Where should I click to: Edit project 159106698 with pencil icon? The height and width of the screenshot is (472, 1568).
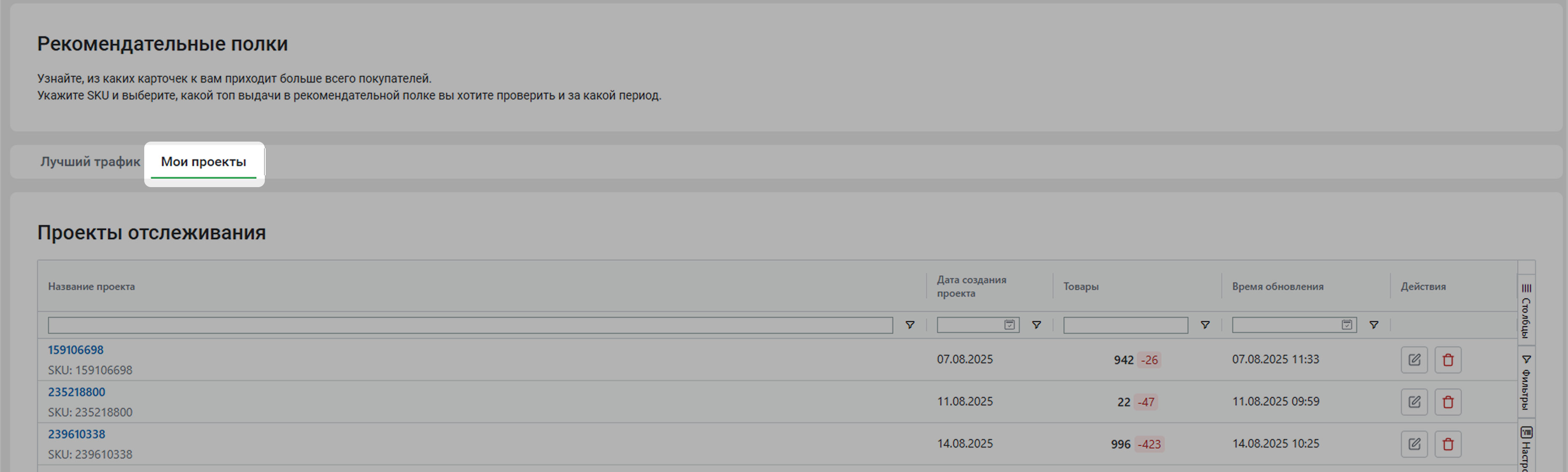pyautogui.click(x=1414, y=359)
